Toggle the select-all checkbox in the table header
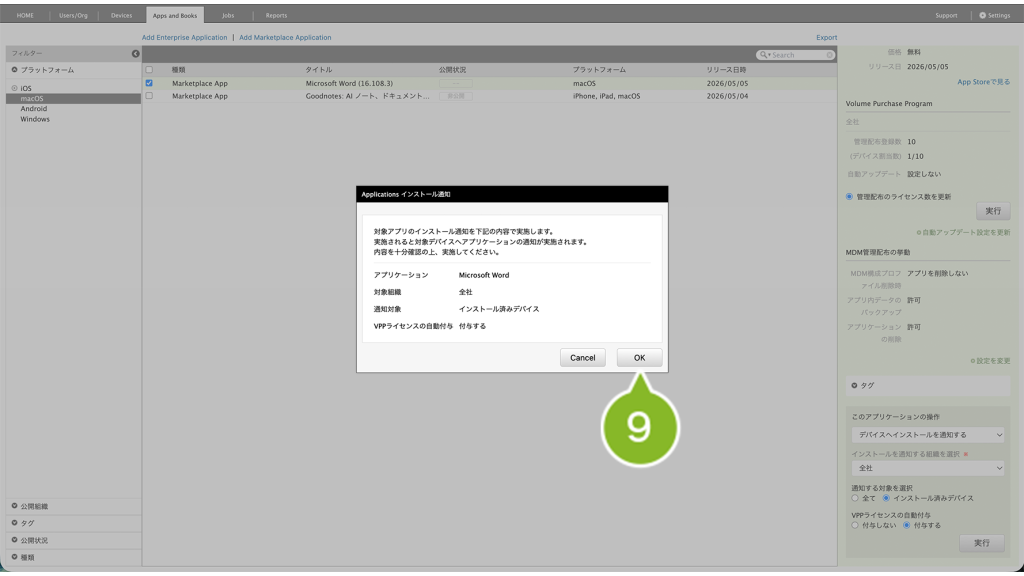 point(149,70)
